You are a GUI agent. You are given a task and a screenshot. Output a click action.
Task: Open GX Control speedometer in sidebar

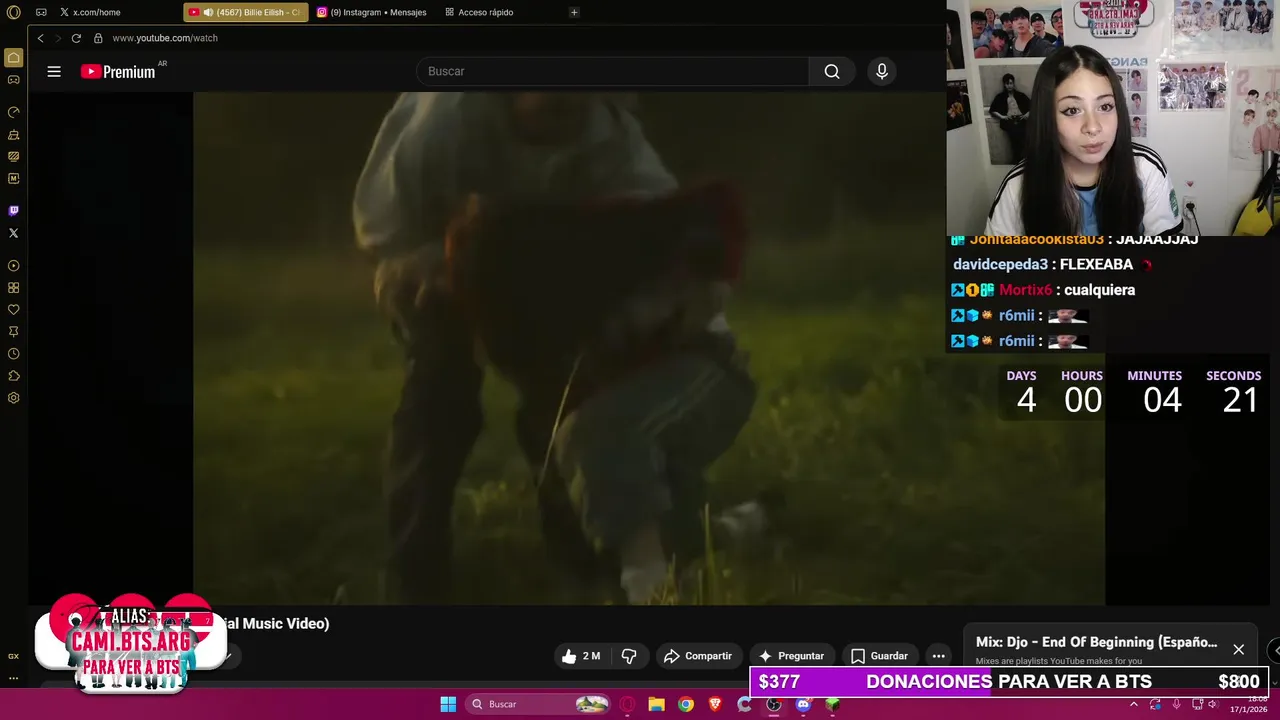pos(14,112)
